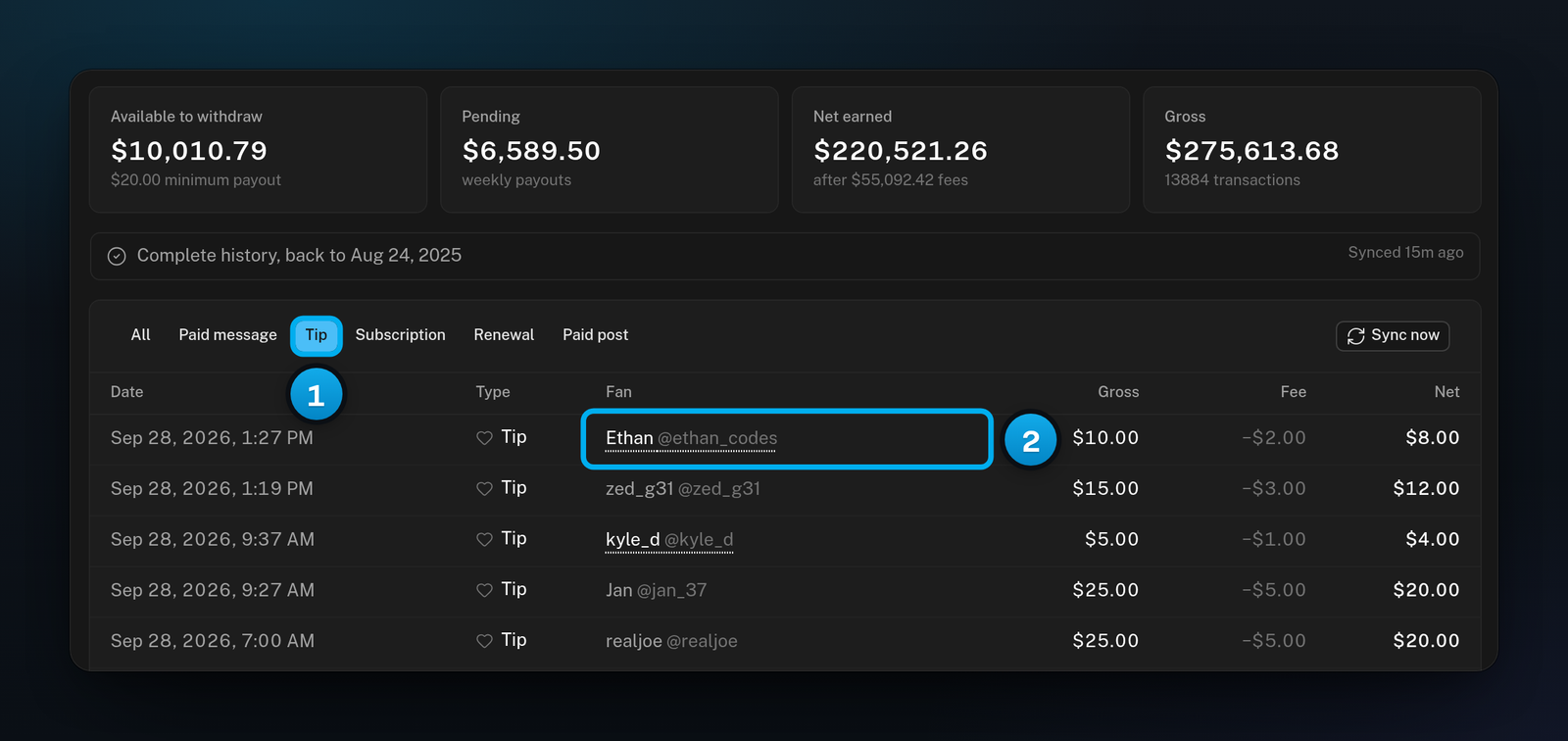1568x741 pixels.
Task: Click date Sep 28, 2026, 1:27 PM
Action: [x=212, y=438]
